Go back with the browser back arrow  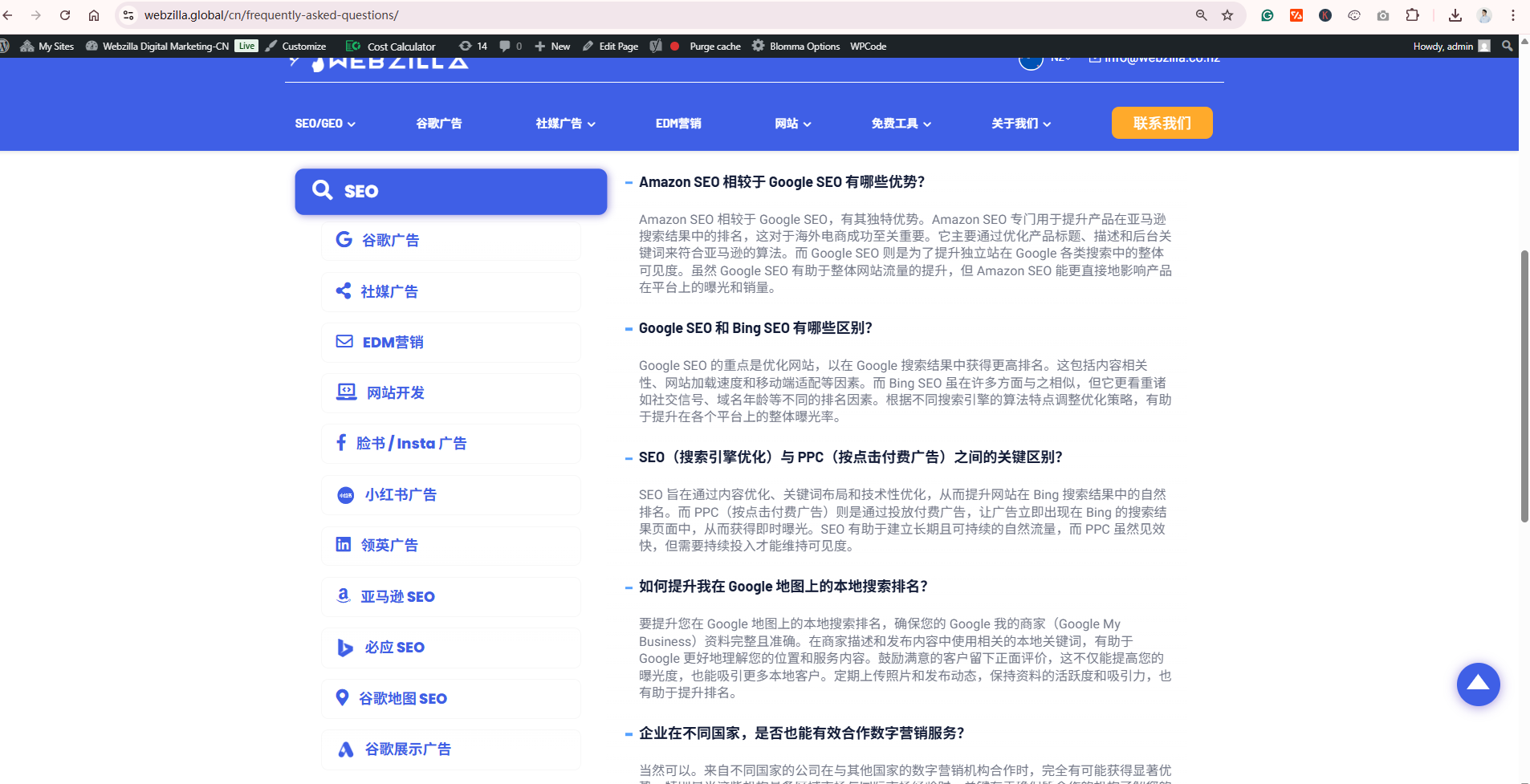point(8,15)
